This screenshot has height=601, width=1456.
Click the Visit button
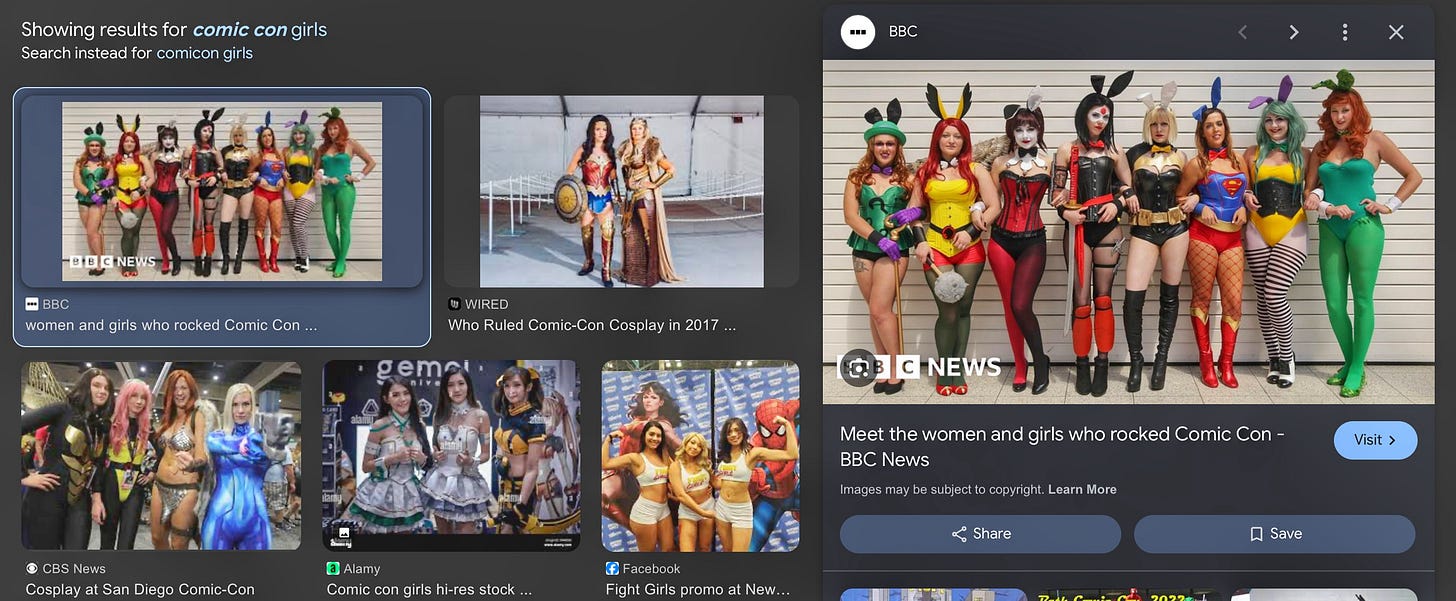coord(1375,440)
